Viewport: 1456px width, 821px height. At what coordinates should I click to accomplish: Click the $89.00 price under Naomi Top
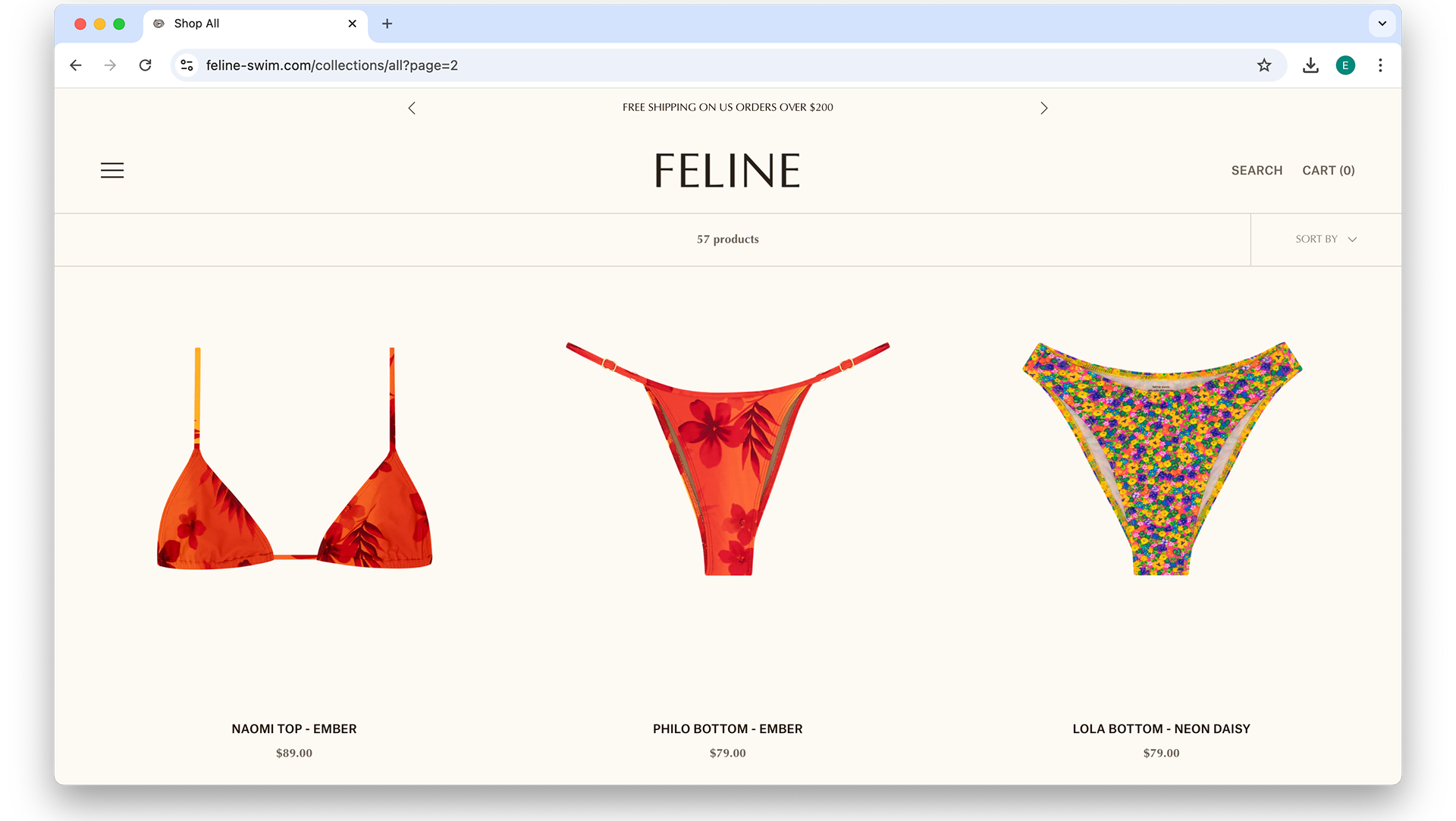pos(294,753)
